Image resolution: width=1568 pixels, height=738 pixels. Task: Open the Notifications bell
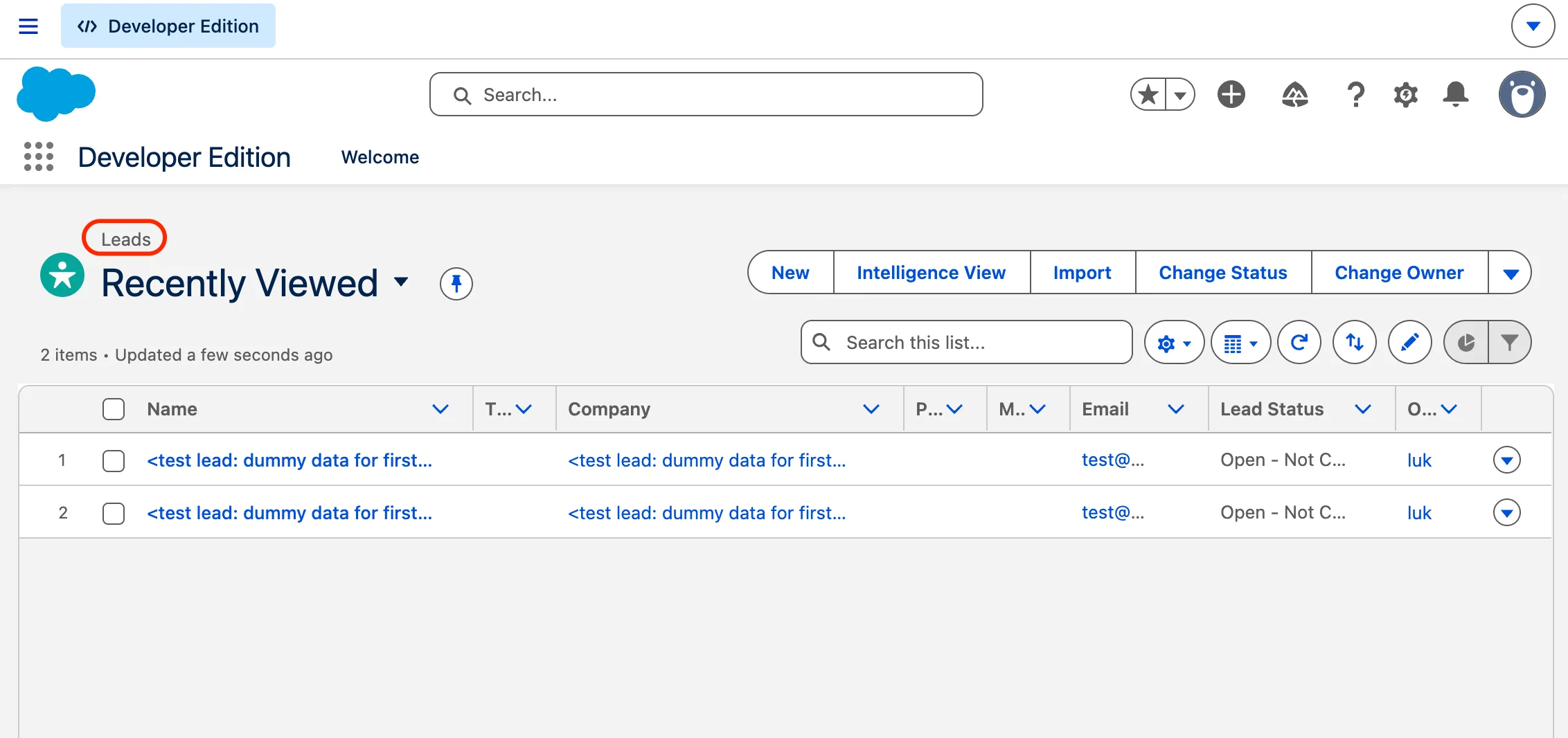click(1456, 94)
